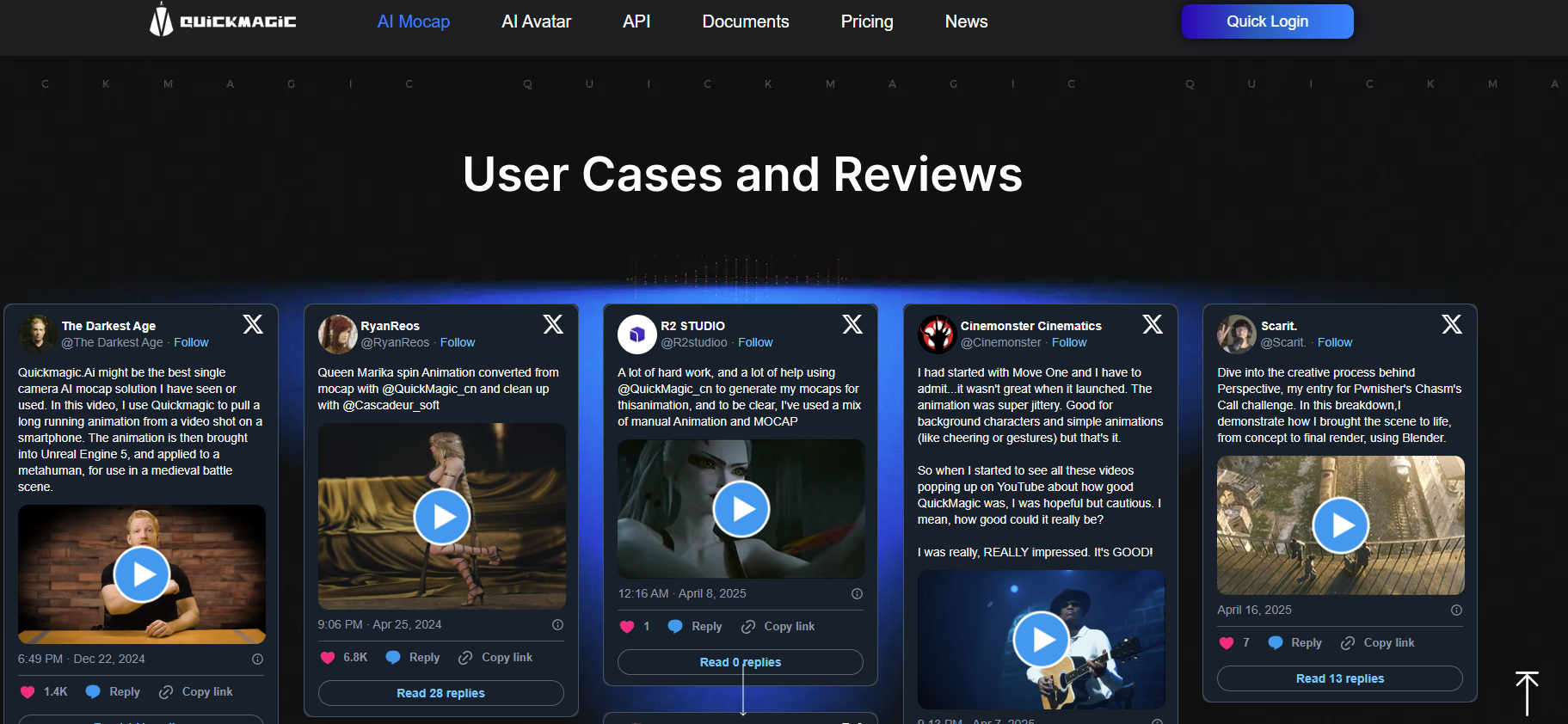The width and height of the screenshot is (1568, 724).
Task: Reply to The Darkest Age post
Action: tap(113, 692)
